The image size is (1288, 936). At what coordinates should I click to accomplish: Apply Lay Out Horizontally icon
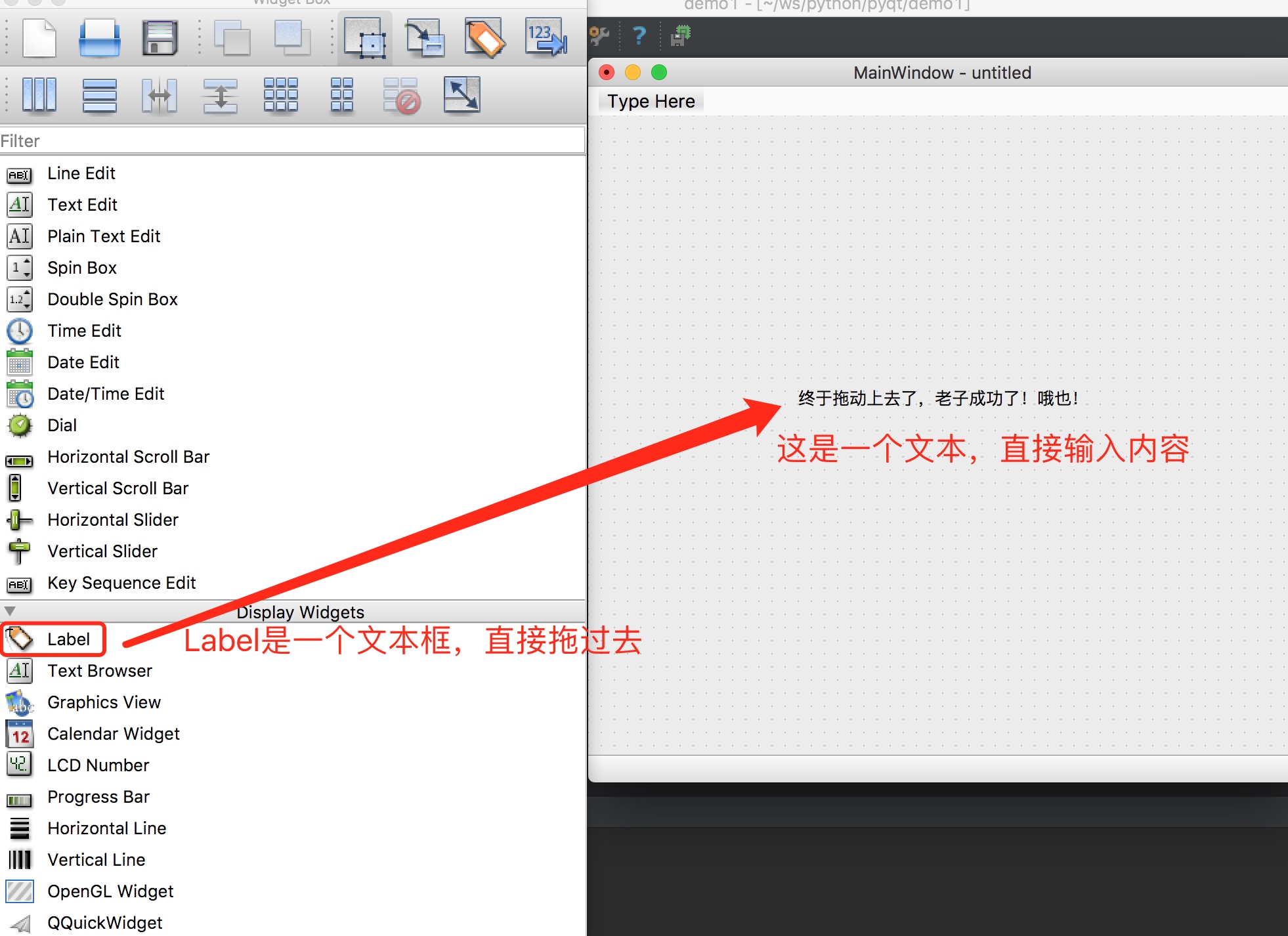tap(39, 95)
